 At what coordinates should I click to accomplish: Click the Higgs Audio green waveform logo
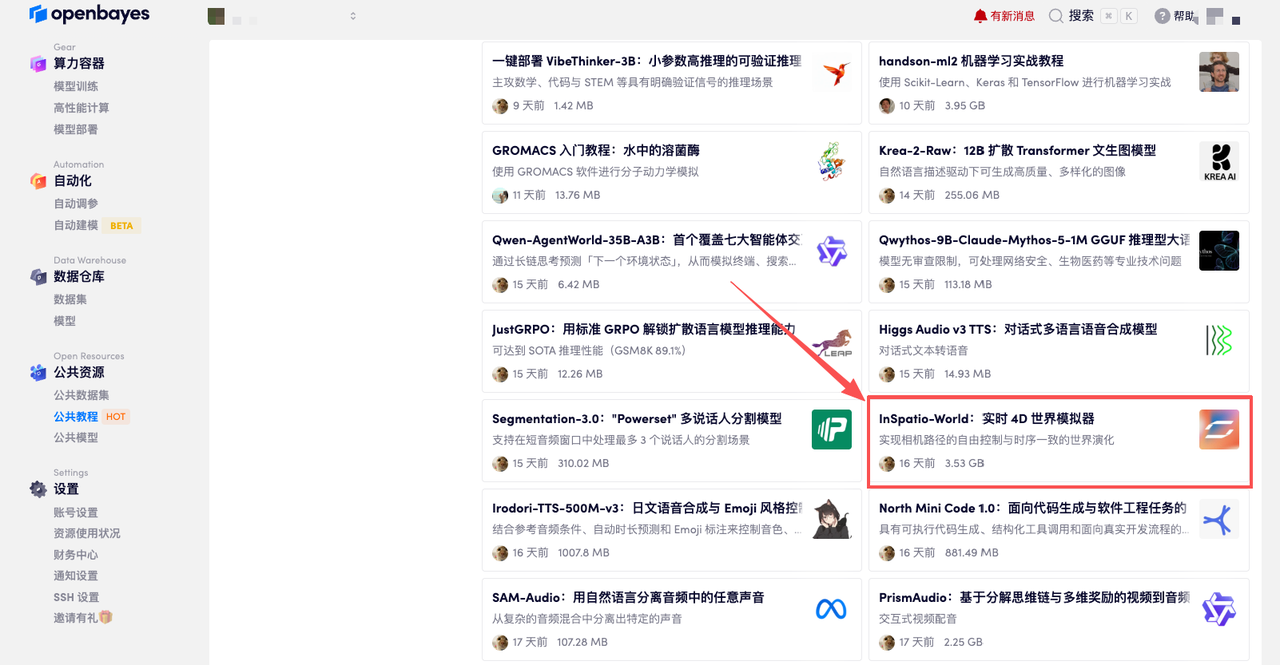1219,340
